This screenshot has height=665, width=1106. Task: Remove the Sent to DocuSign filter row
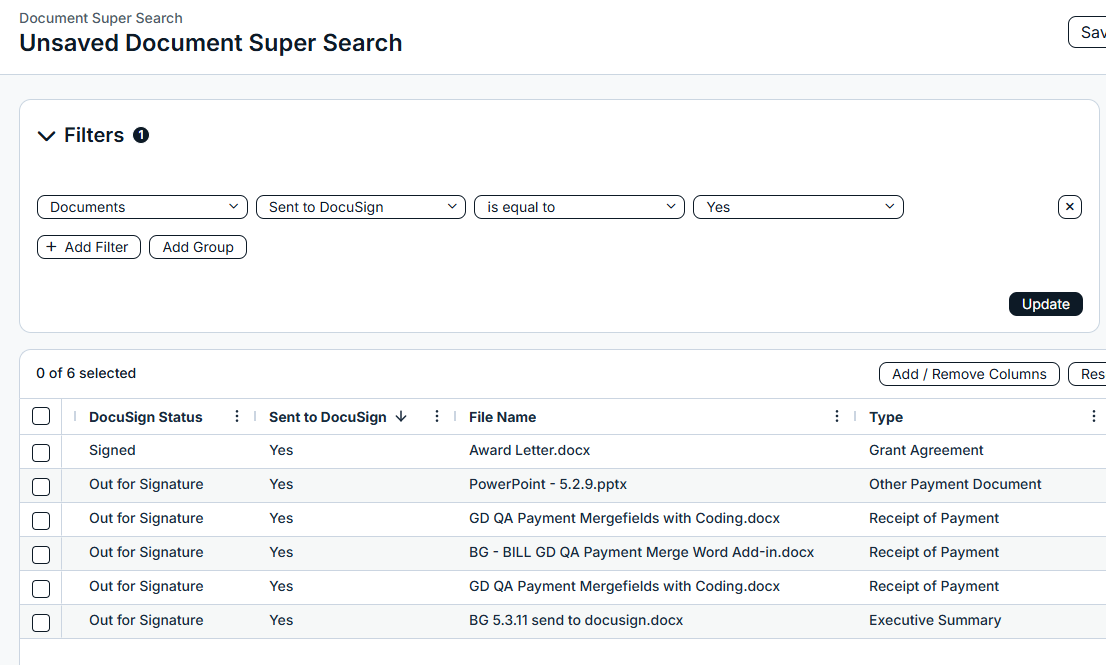[x=1069, y=207]
